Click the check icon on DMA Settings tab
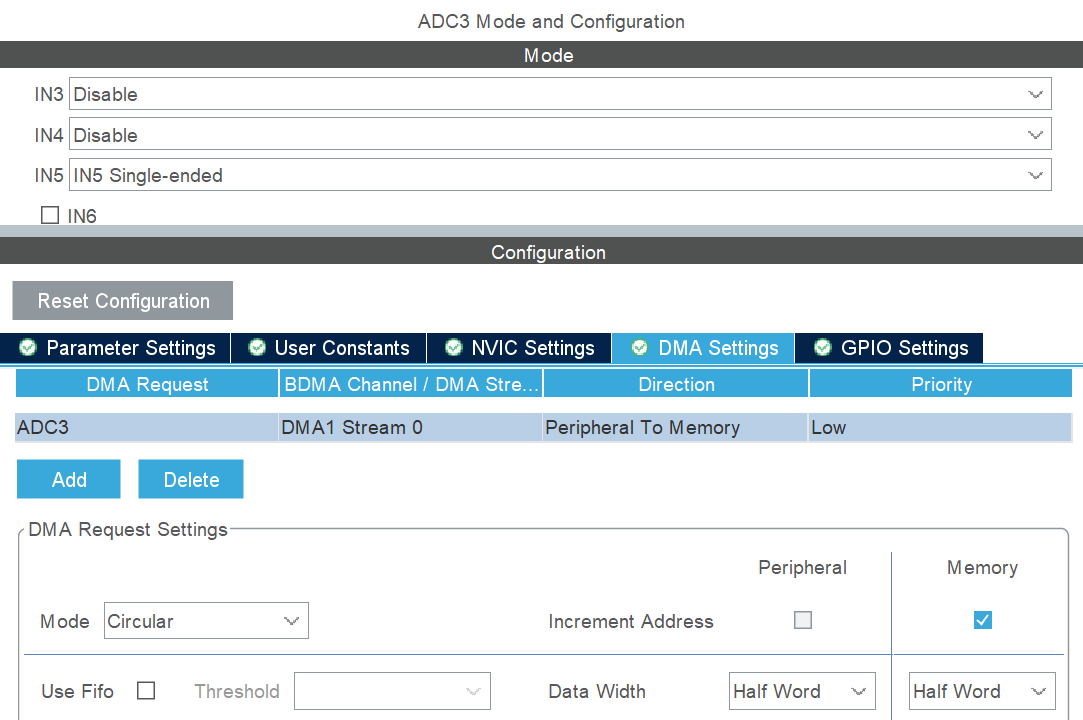This screenshot has width=1083, height=720. click(x=639, y=348)
